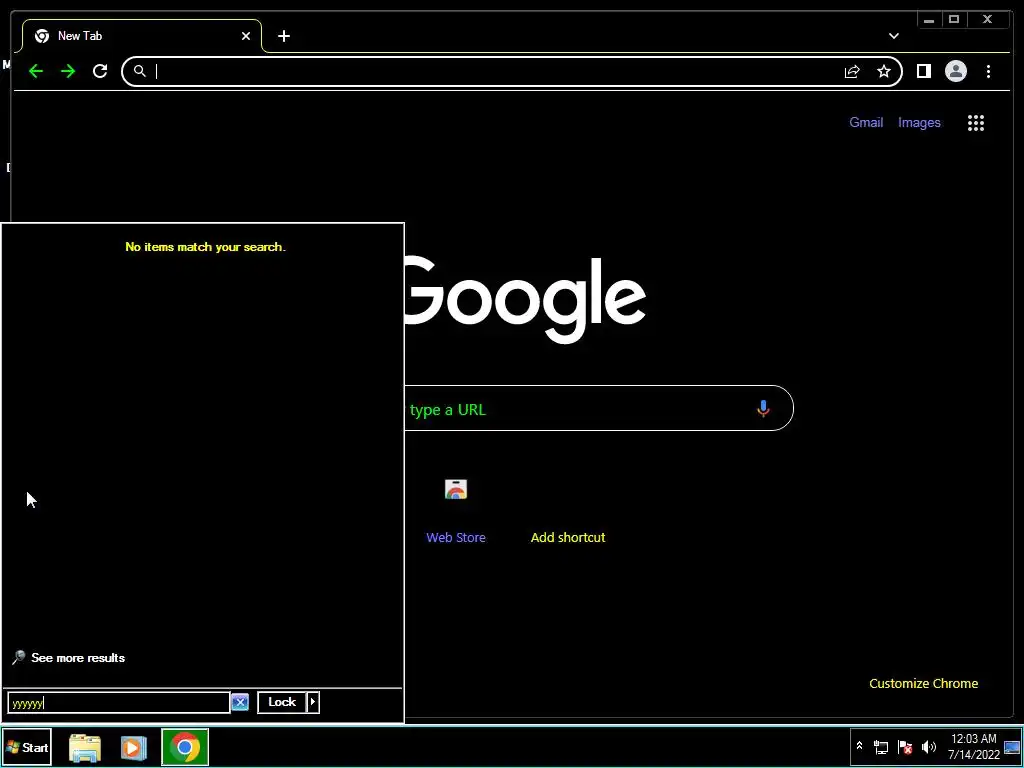Open the network tray icon
The image size is (1024, 768).
[880, 747]
